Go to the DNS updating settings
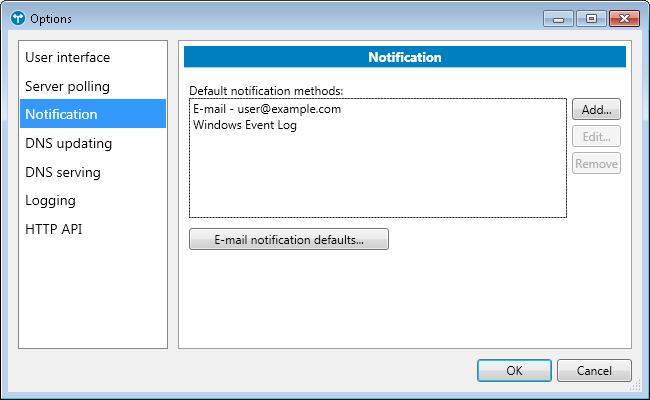Viewport: 650px width, 400px height. 69,143
